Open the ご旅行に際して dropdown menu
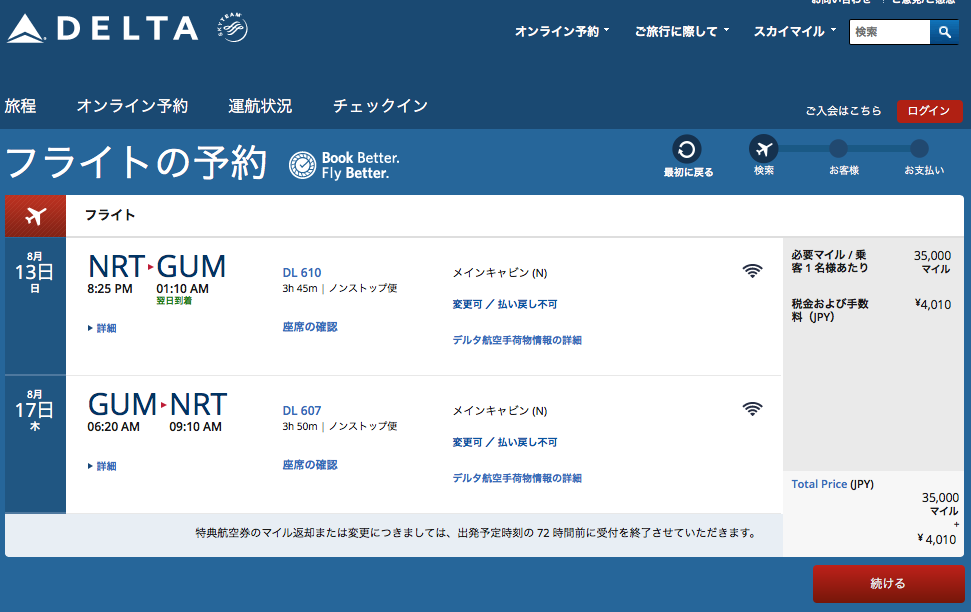This screenshot has width=971, height=612. [x=682, y=31]
